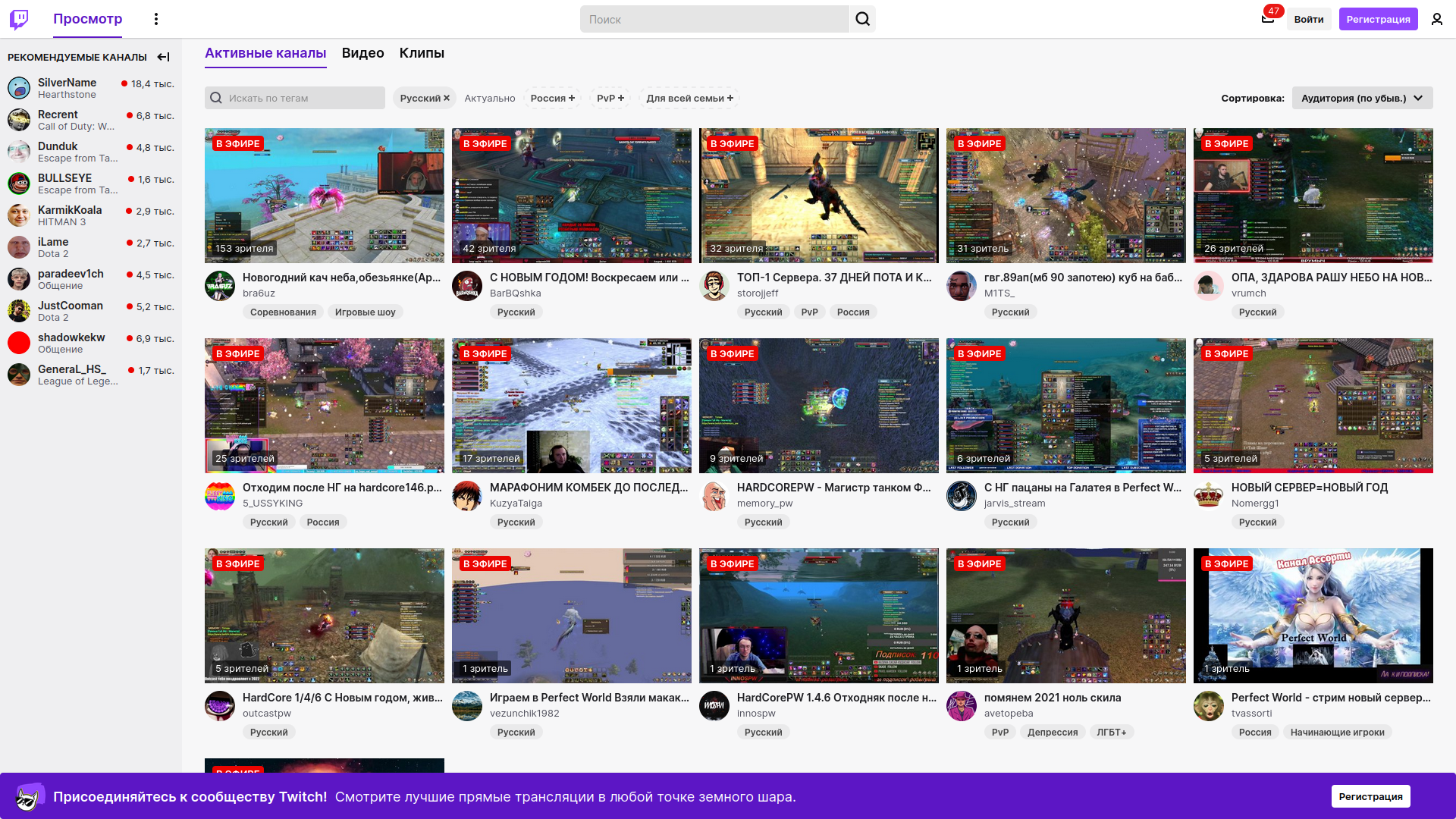This screenshot has width=1456, height=819.
Task: Switch to Видео tab
Action: click(x=362, y=53)
